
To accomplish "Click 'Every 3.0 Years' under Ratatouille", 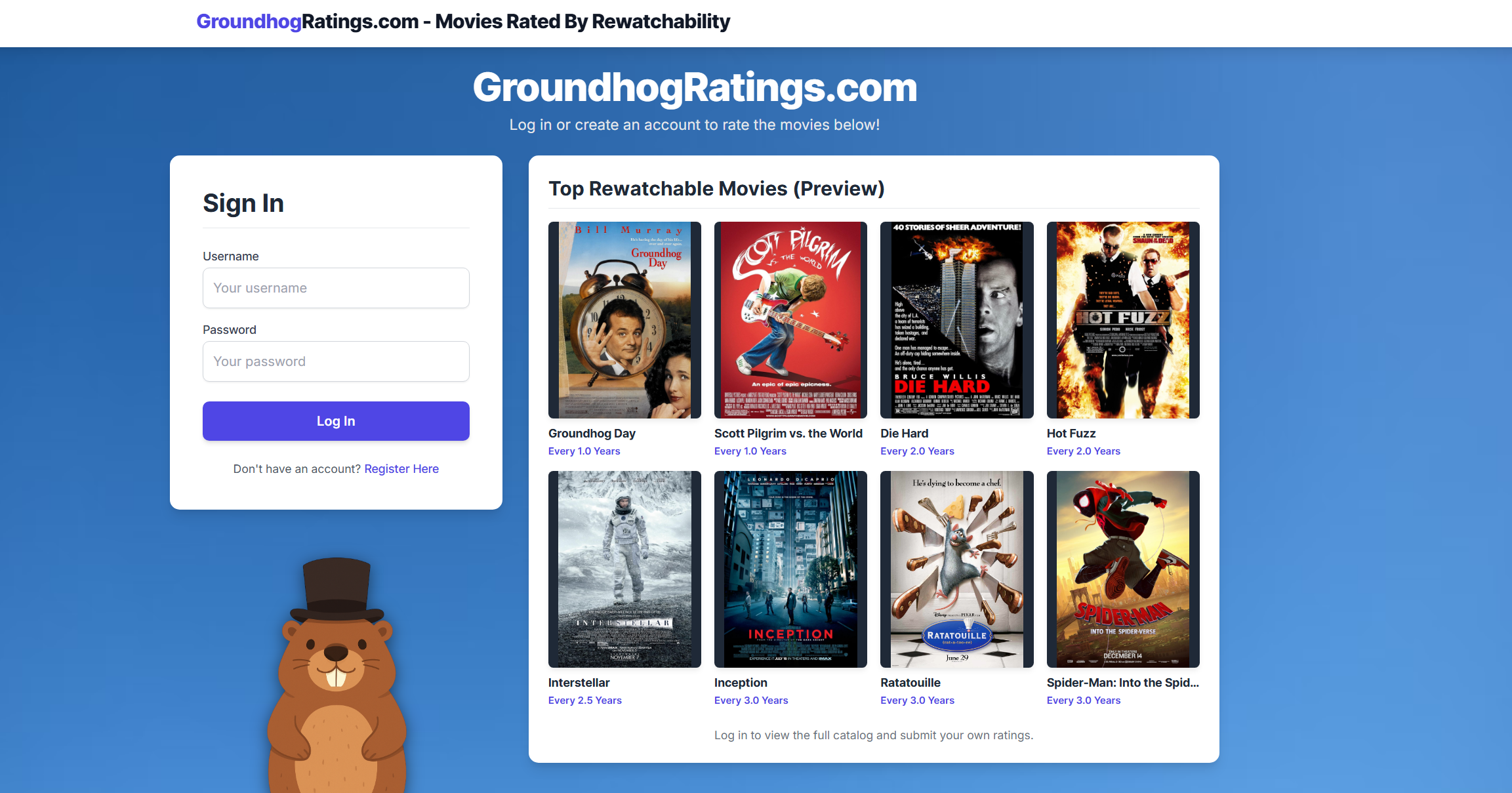I will (918, 701).
